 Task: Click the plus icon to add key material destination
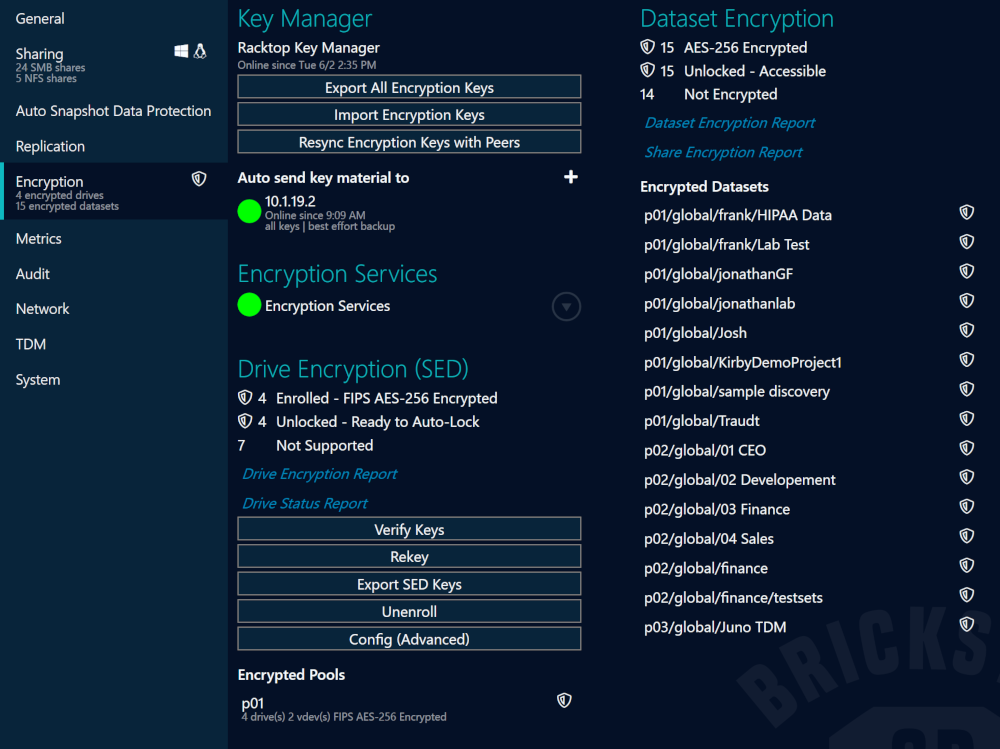tap(571, 177)
